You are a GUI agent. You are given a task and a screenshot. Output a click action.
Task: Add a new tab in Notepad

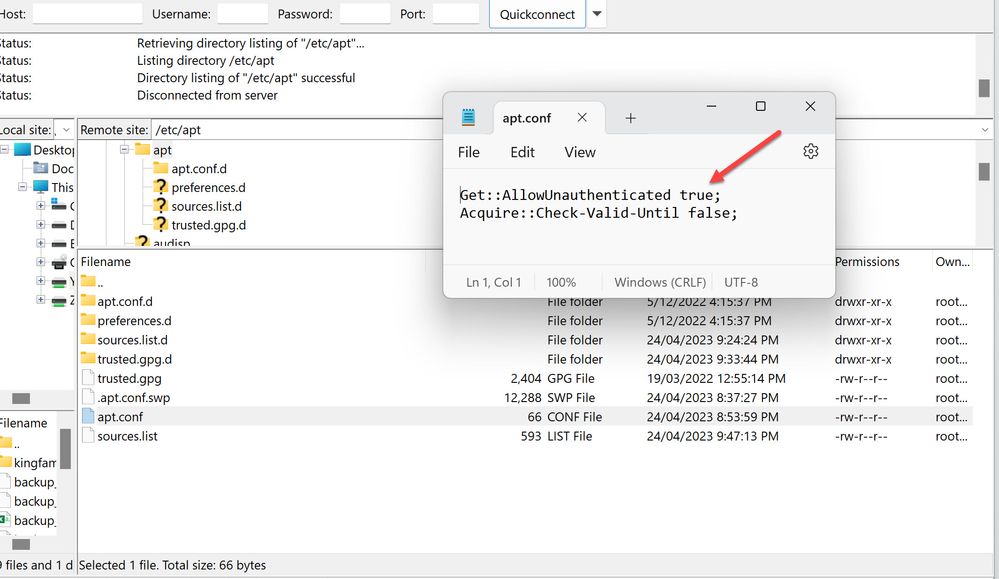[630, 118]
